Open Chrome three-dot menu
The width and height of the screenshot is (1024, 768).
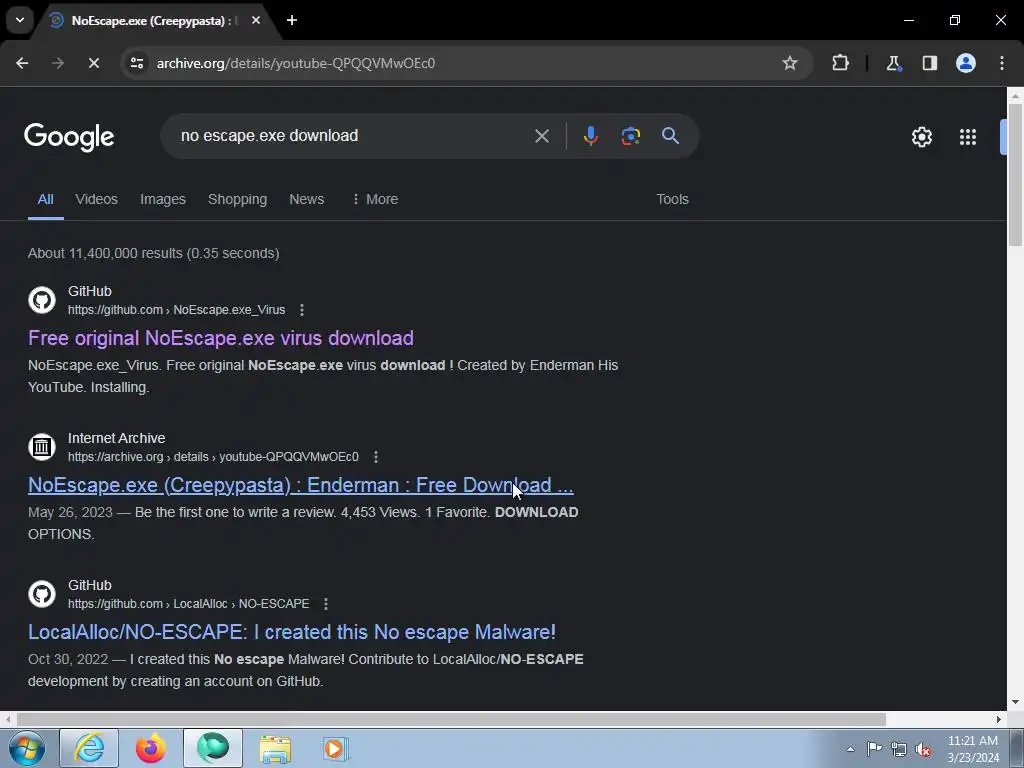click(x=1002, y=63)
